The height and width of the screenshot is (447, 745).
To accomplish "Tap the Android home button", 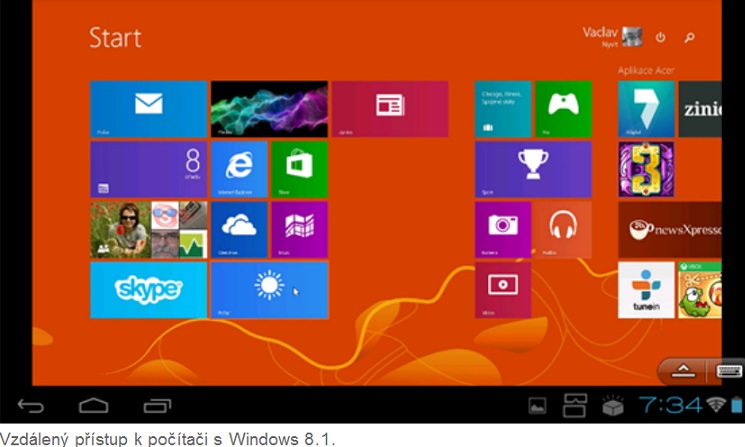I will [x=94, y=406].
